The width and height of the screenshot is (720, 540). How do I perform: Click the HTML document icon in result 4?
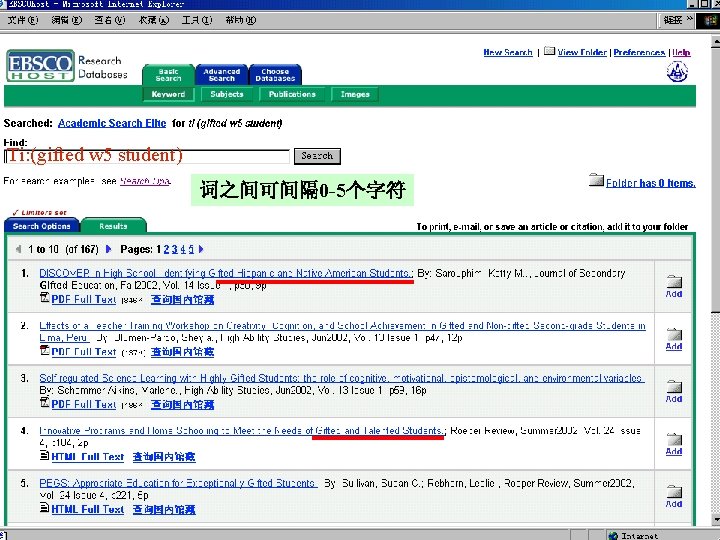pyautogui.click(x=45, y=456)
